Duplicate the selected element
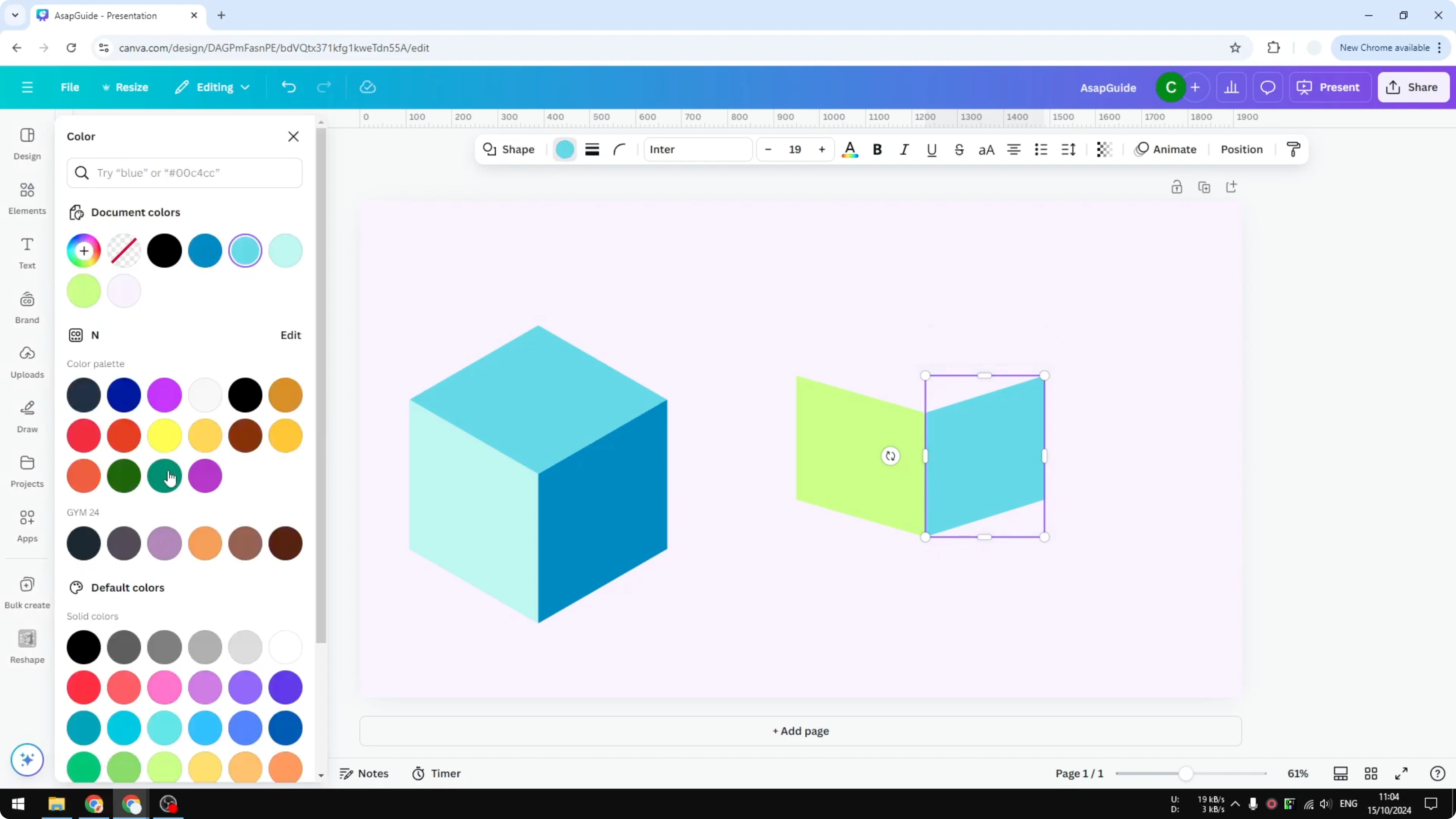 pyautogui.click(x=1204, y=186)
